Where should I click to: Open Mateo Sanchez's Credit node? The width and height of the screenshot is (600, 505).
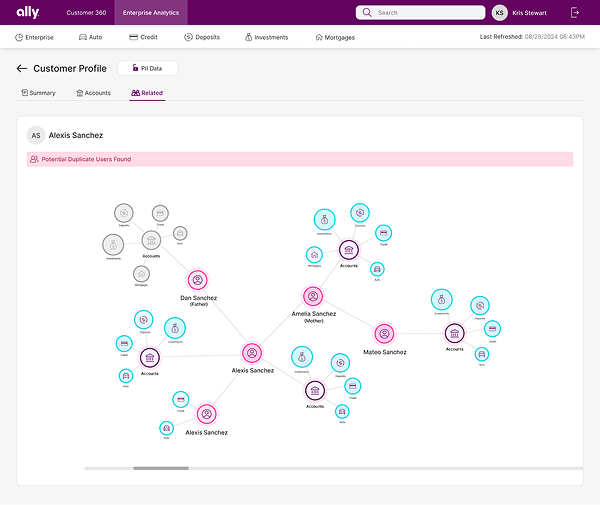pyautogui.click(x=492, y=329)
